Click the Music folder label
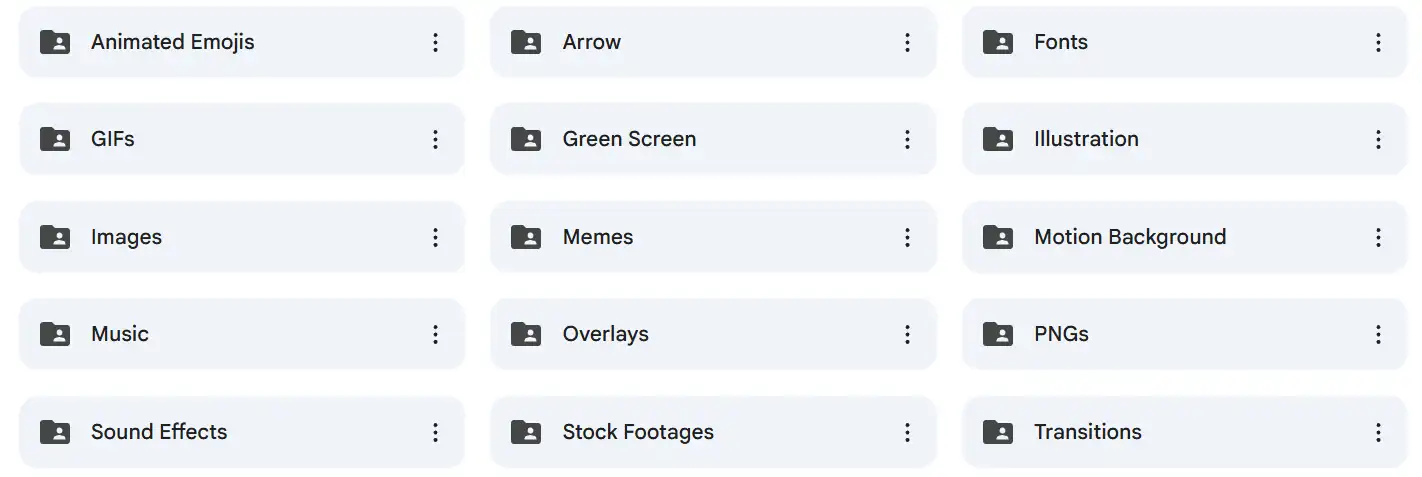 point(120,334)
